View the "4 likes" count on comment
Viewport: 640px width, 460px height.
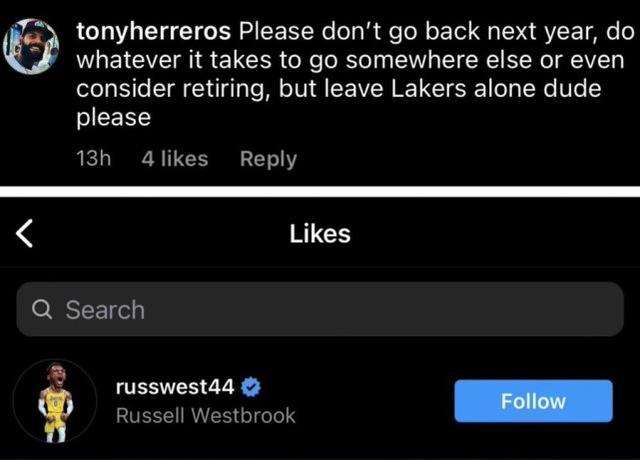(175, 158)
